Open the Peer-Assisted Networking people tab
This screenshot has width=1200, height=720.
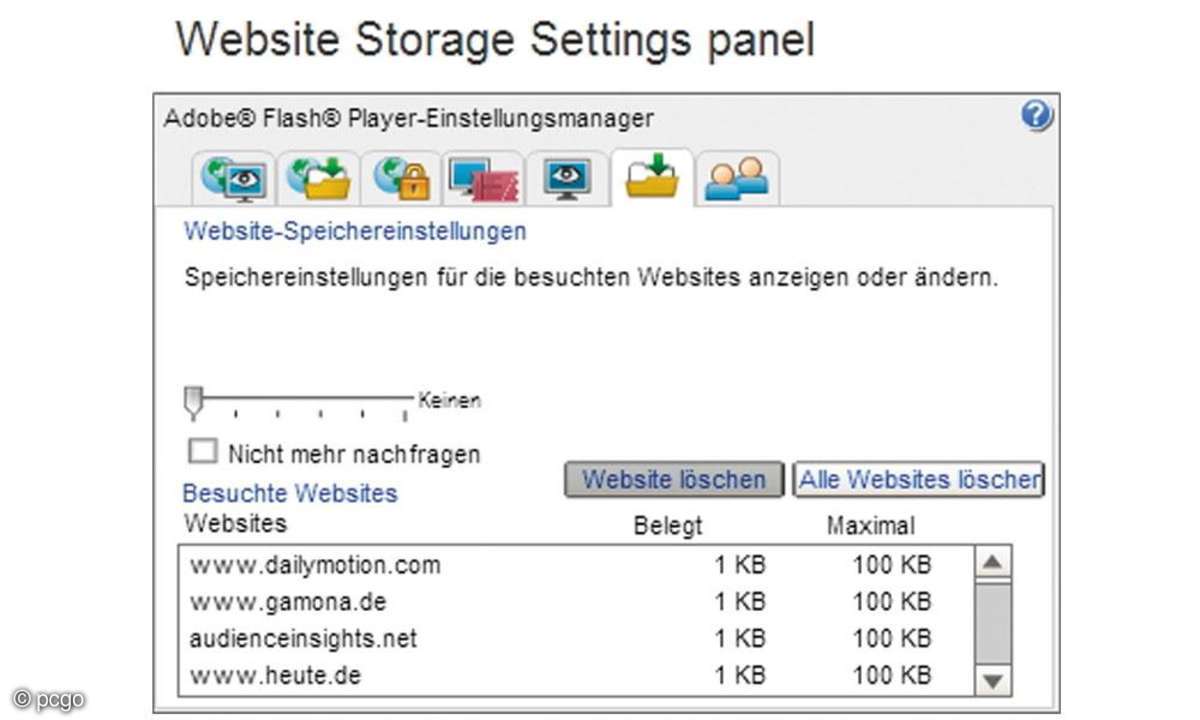tap(736, 179)
